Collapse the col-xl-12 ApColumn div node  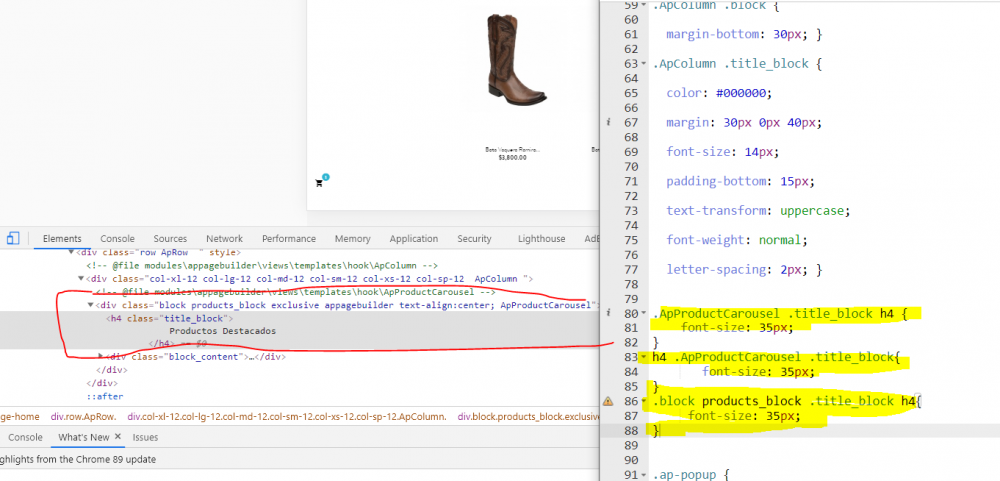(x=81, y=278)
